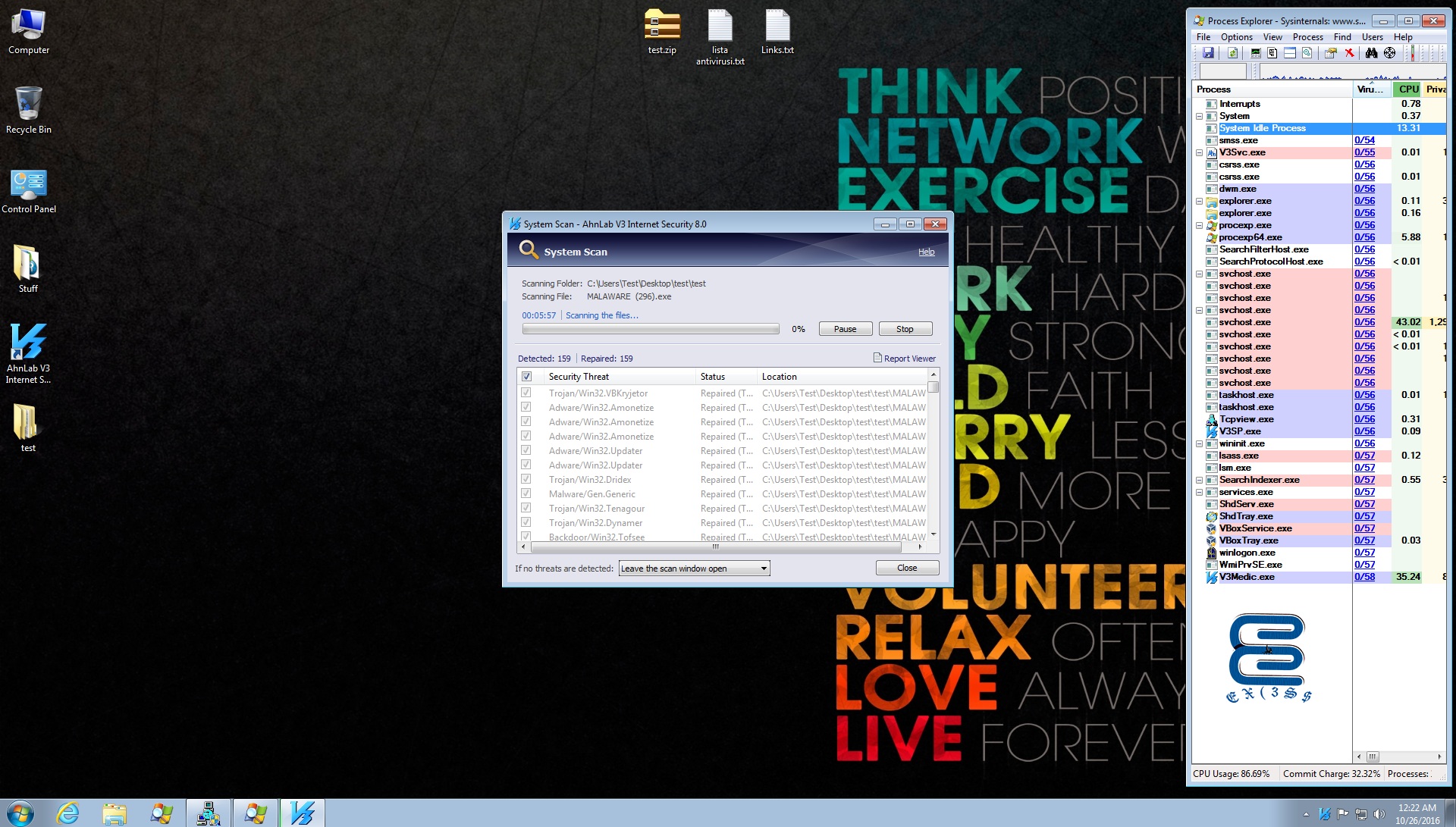The height and width of the screenshot is (827, 1456).
Task: Click the scan progress bar
Action: point(650,329)
